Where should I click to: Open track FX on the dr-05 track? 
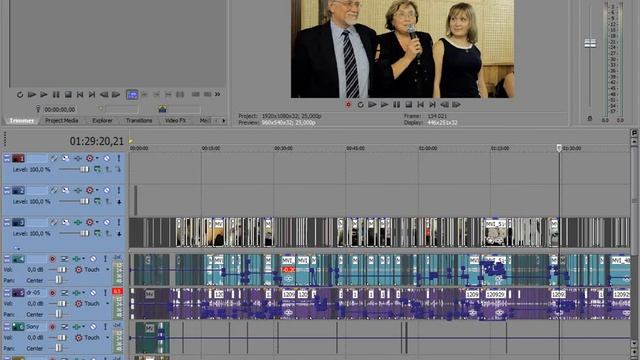tap(76, 293)
